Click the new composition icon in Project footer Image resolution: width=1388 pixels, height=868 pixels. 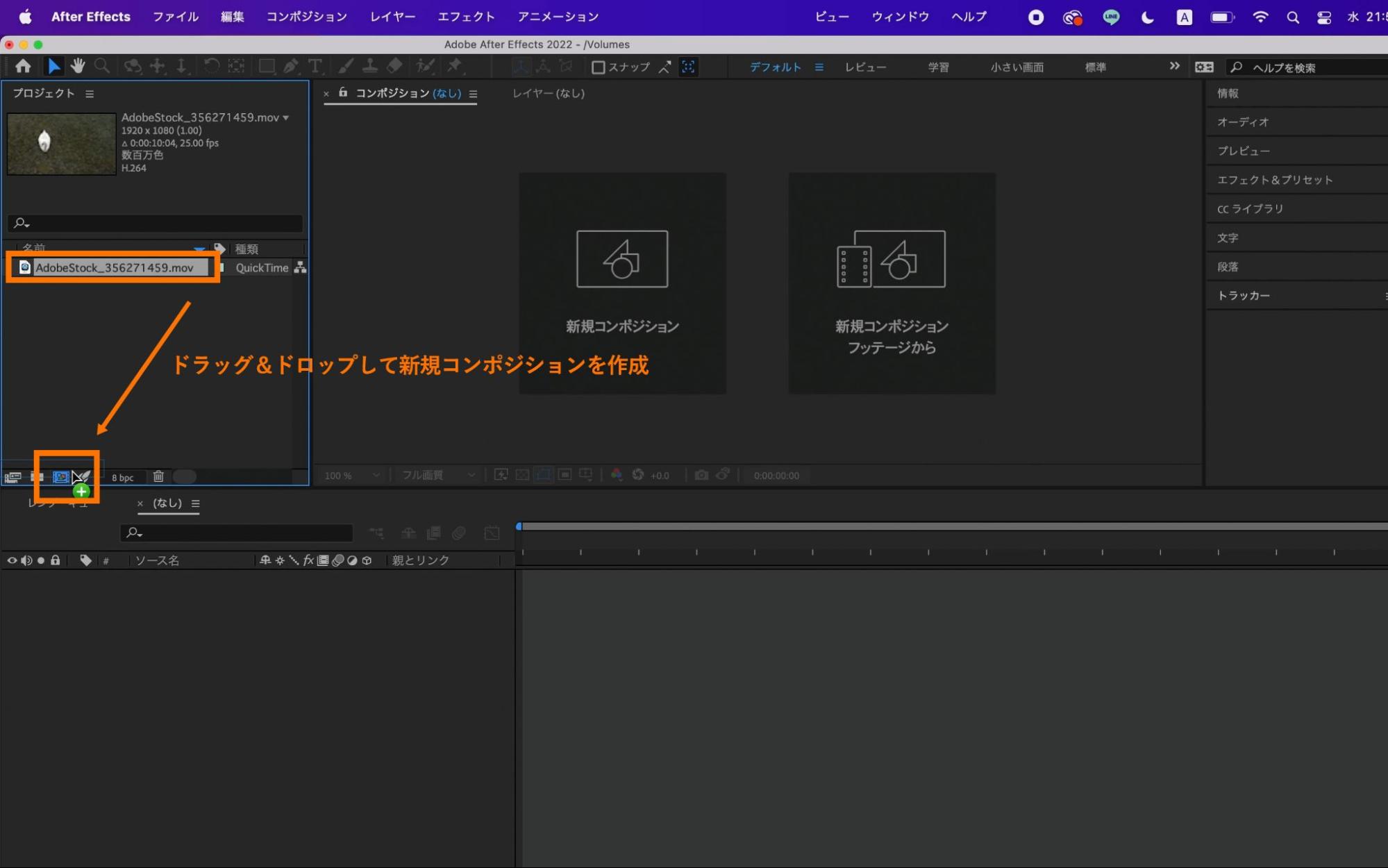(x=61, y=477)
